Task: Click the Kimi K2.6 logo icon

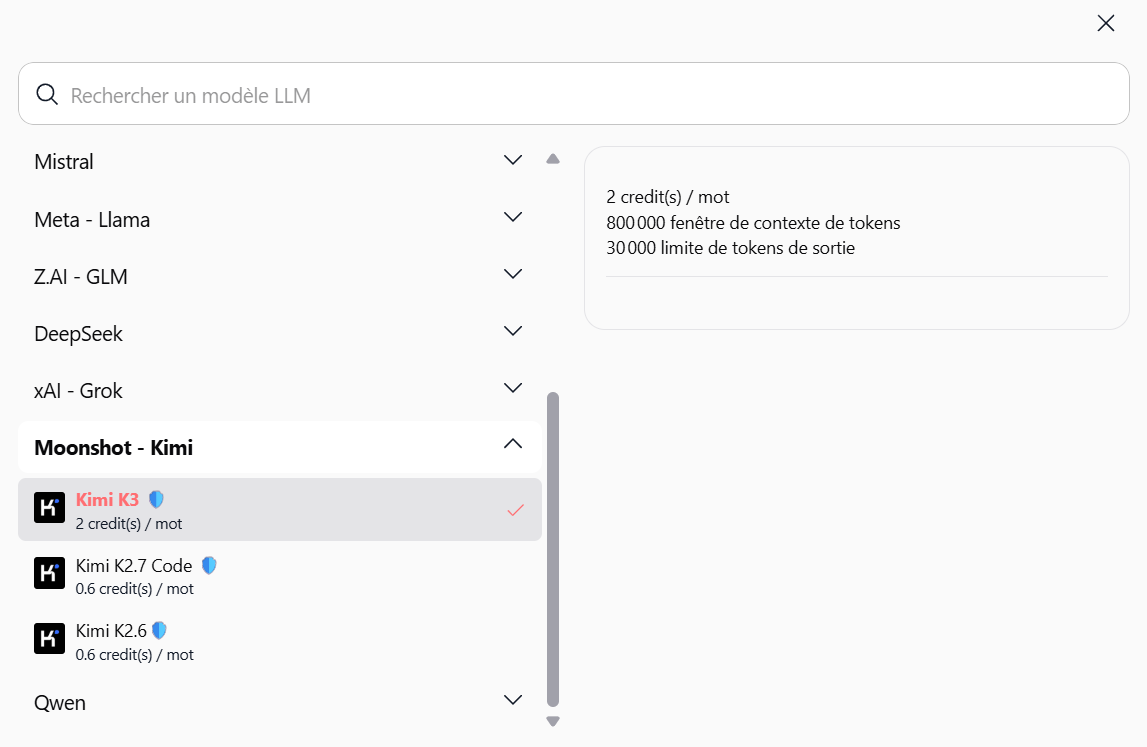Action: pyautogui.click(x=49, y=639)
